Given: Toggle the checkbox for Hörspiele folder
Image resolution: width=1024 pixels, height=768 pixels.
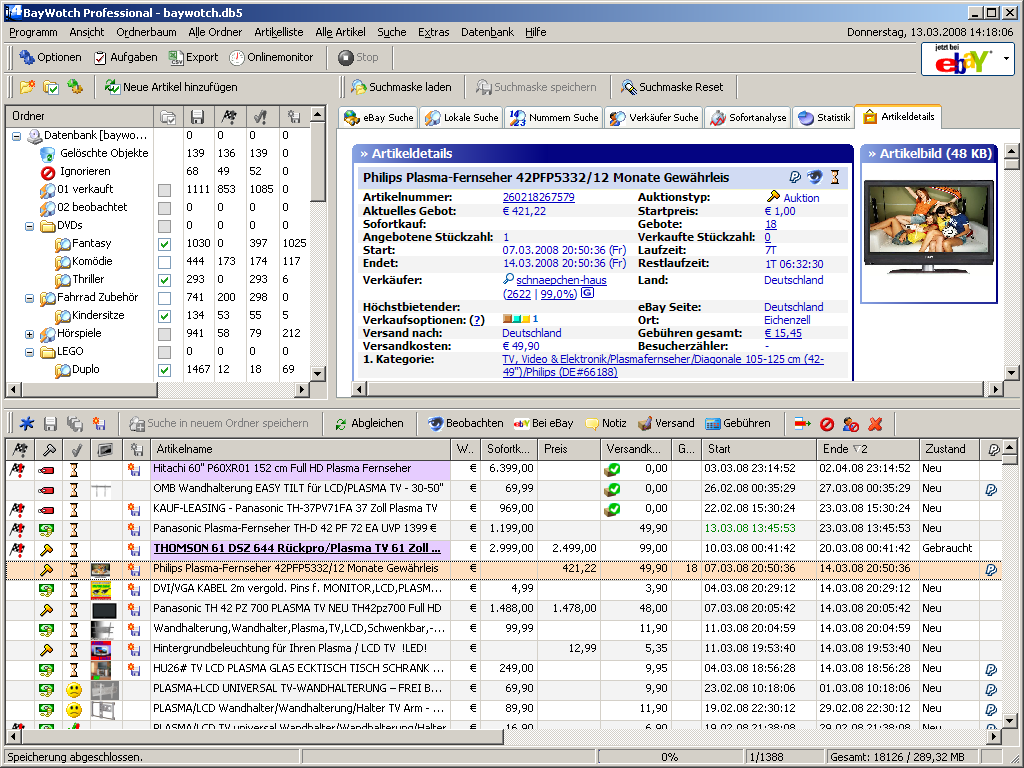Looking at the screenshot, I should (x=165, y=334).
